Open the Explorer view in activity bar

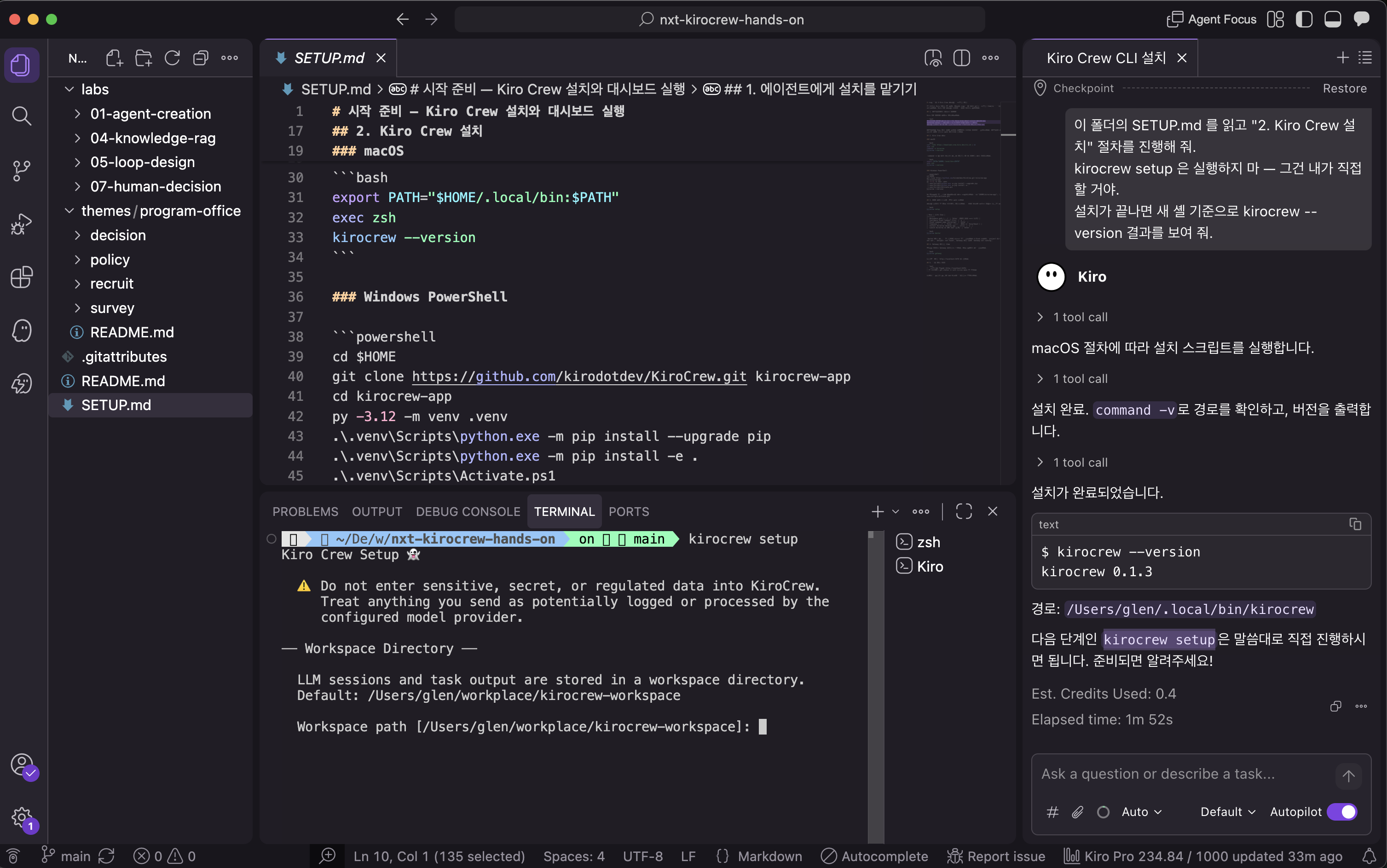[21, 64]
